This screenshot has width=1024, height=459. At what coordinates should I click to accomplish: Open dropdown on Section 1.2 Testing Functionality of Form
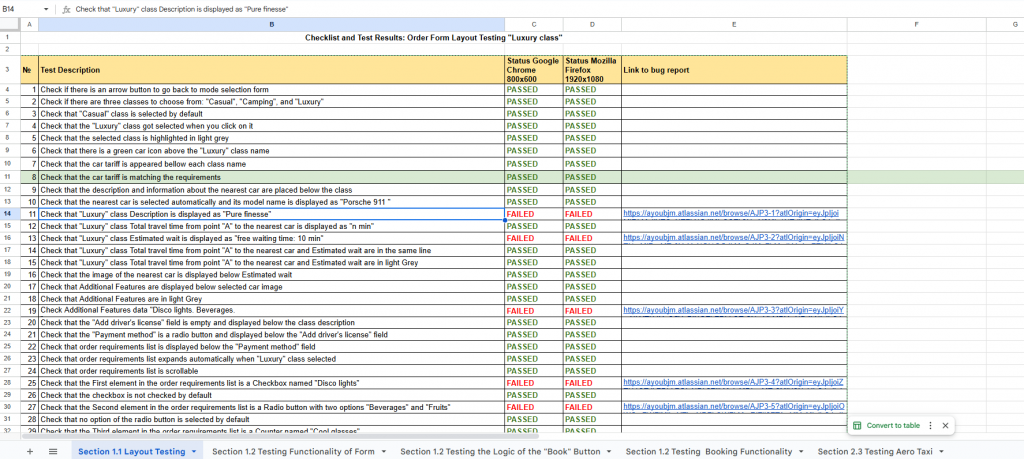[383, 452]
